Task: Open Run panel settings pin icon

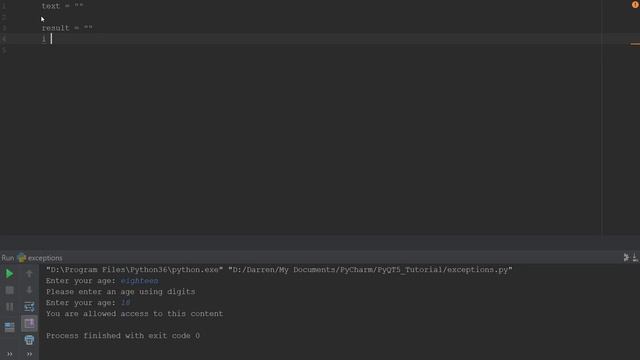Action: pos(626,257)
